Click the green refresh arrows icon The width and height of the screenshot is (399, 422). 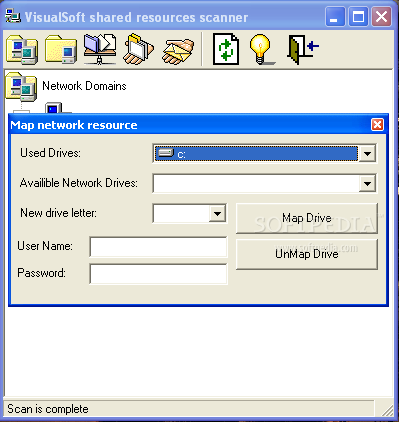tap(226, 49)
